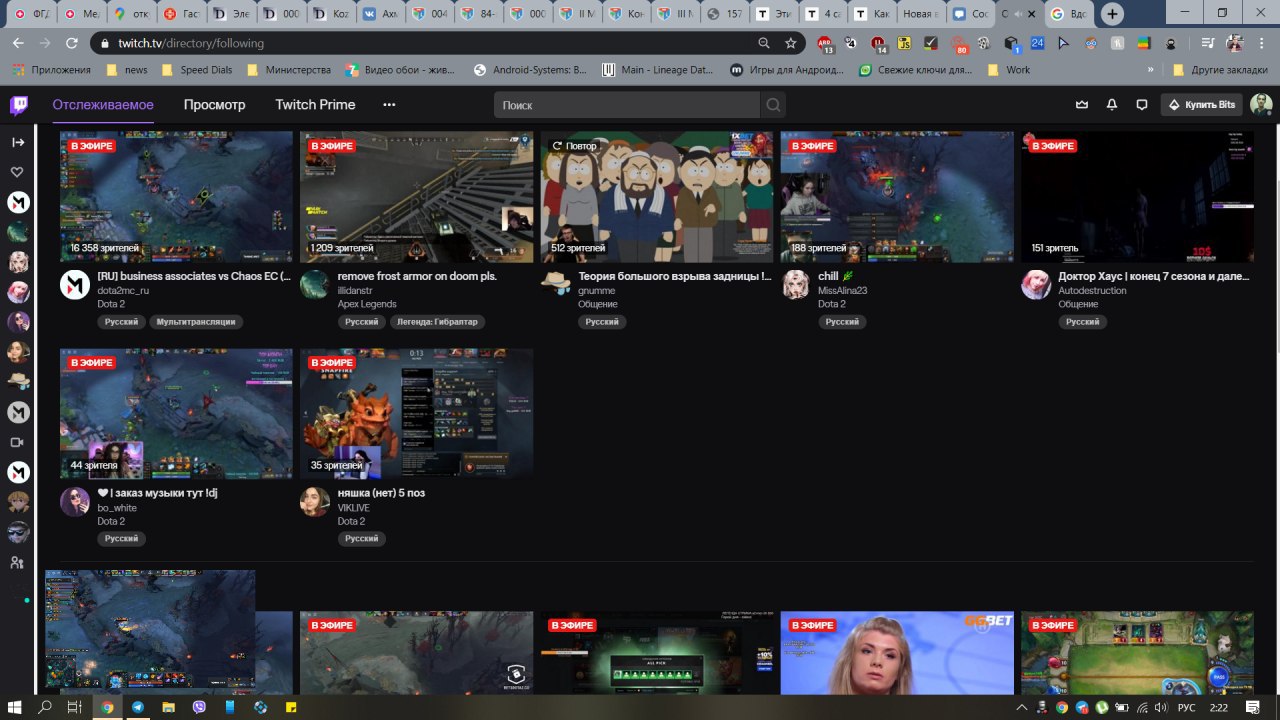This screenshot has width=1280, height=720.
Task: Open the Prime Loot crown icon
Action: 1081,105
